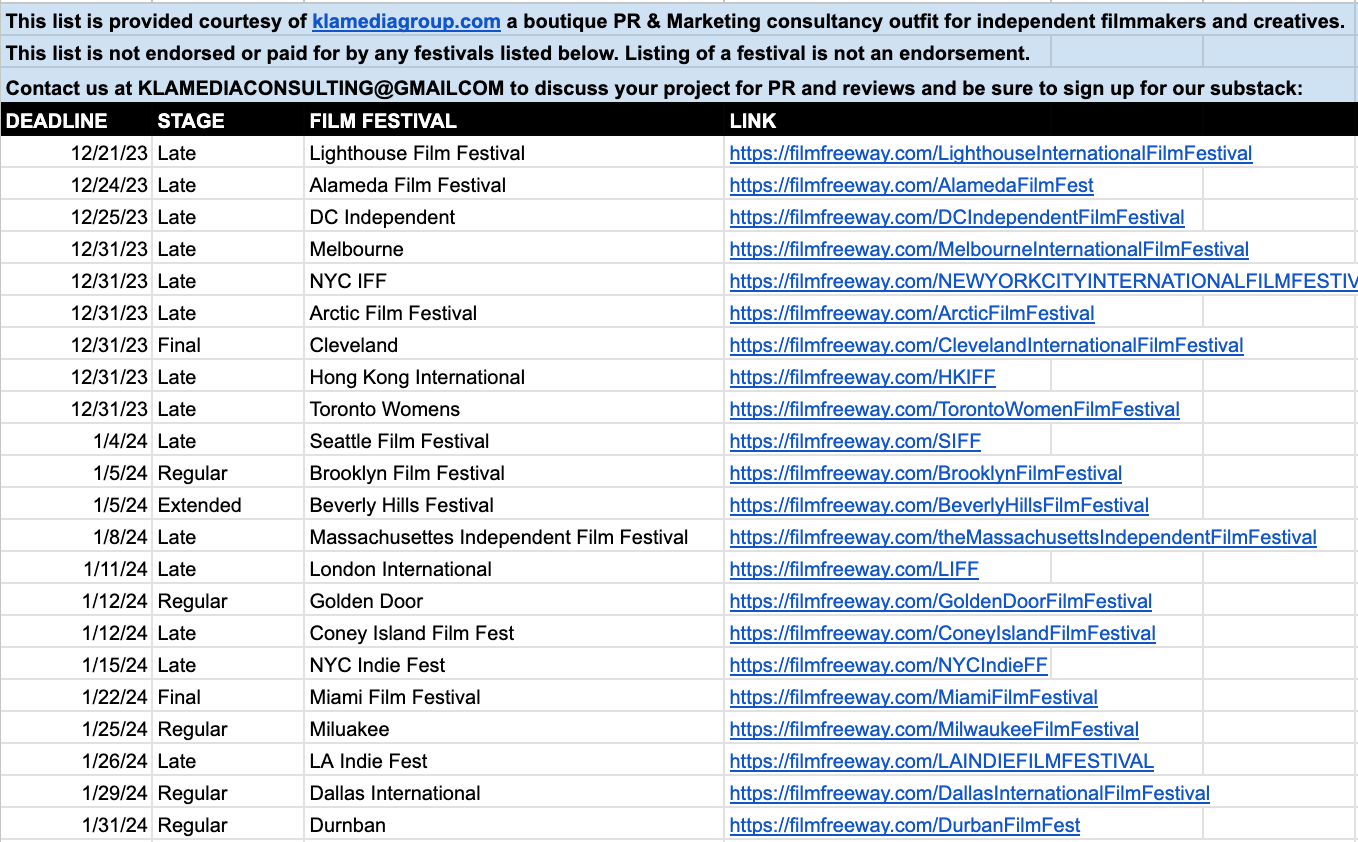Select the Lighthouse Film Festival cell

coord(514,153)
